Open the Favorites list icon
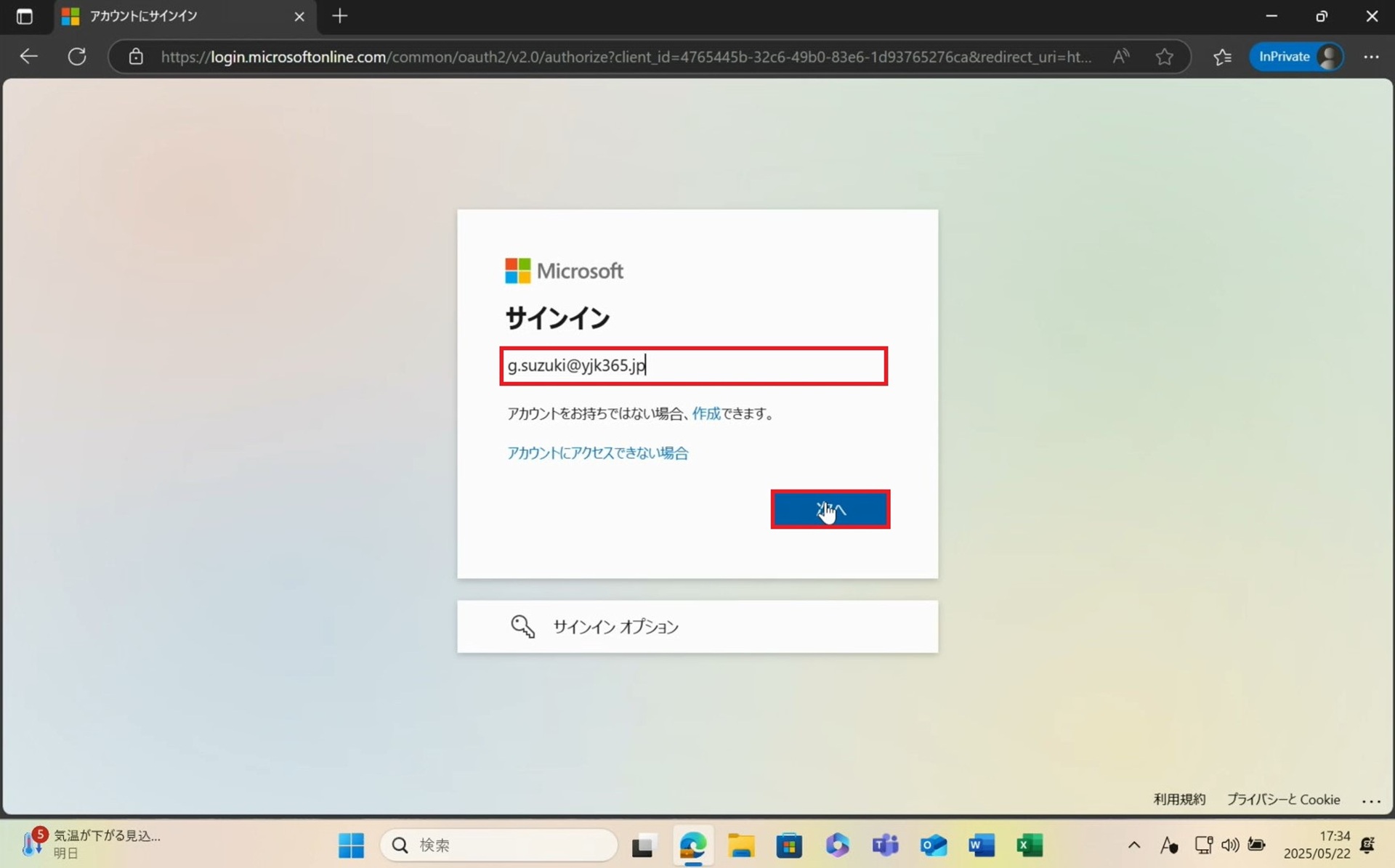The width and height of the screenshot is (1395, 868). [1222, 57]
